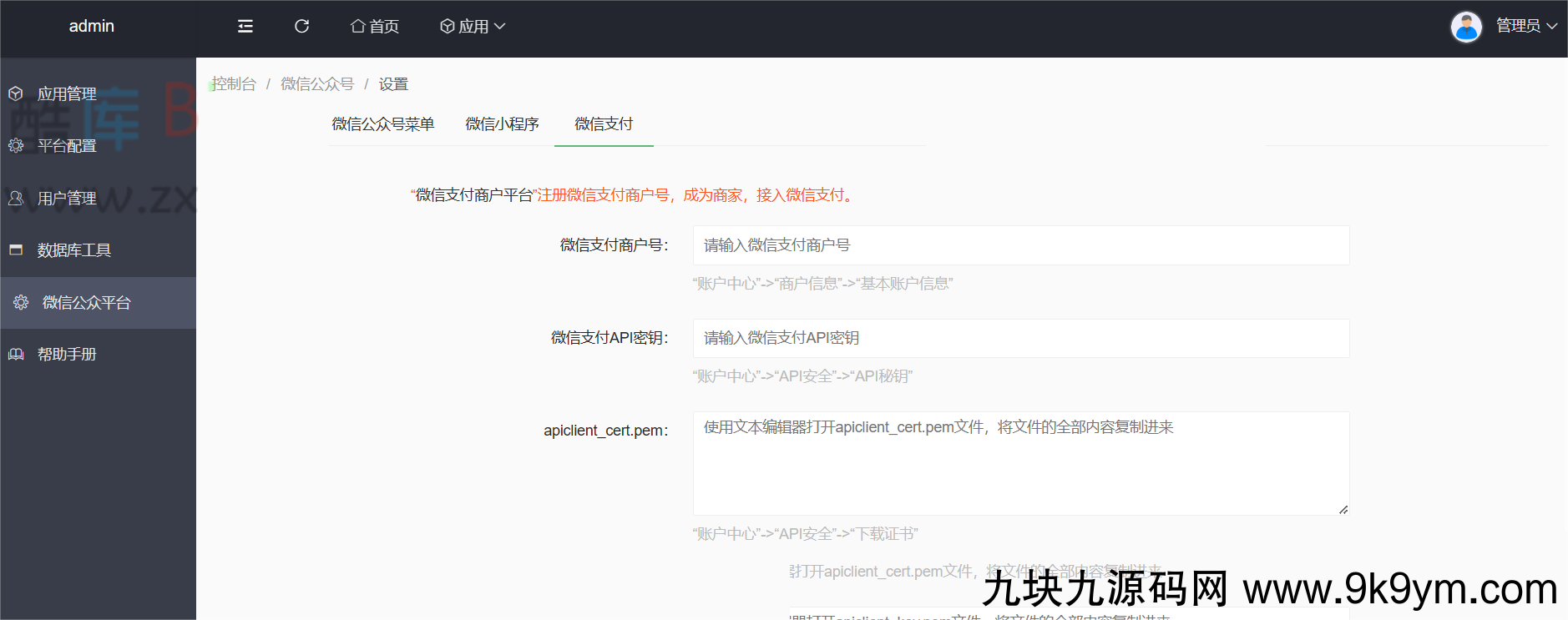Expand the 应用 dropdown arrow

coord(500,26)
